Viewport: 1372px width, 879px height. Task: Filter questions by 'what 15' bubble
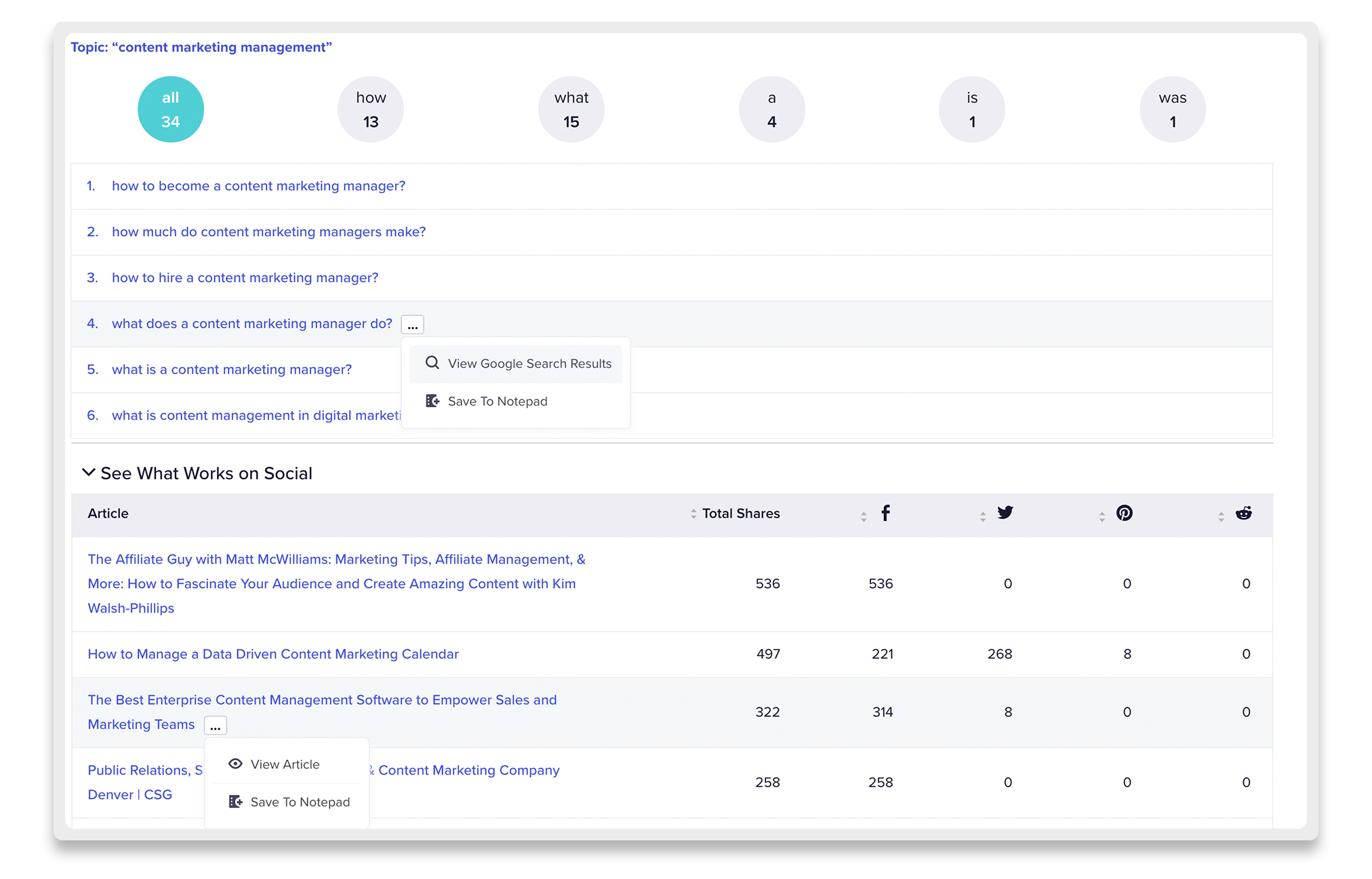[571, 109]
